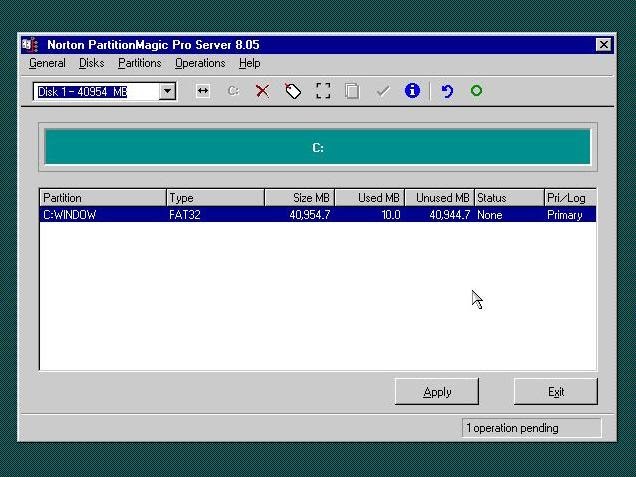Open the Operations menu

(x=200, y=63)
